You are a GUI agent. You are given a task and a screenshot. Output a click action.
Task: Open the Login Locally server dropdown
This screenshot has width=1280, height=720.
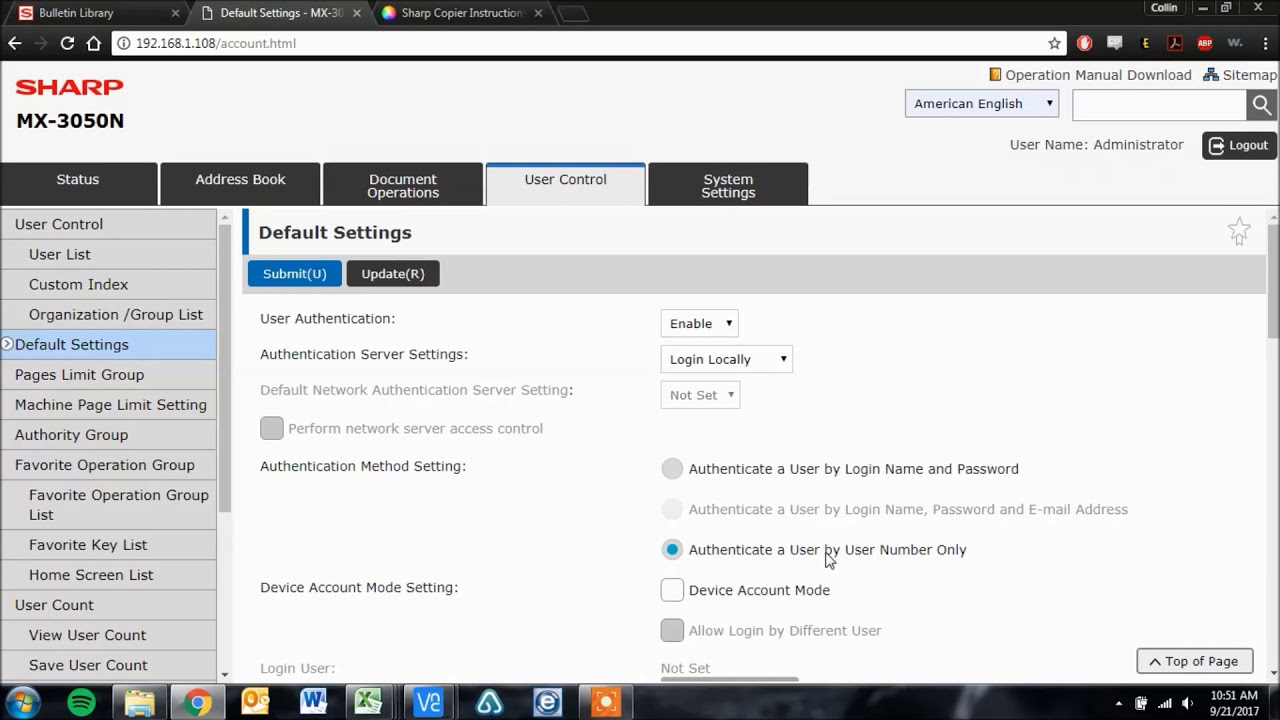(x=727, y=359)
